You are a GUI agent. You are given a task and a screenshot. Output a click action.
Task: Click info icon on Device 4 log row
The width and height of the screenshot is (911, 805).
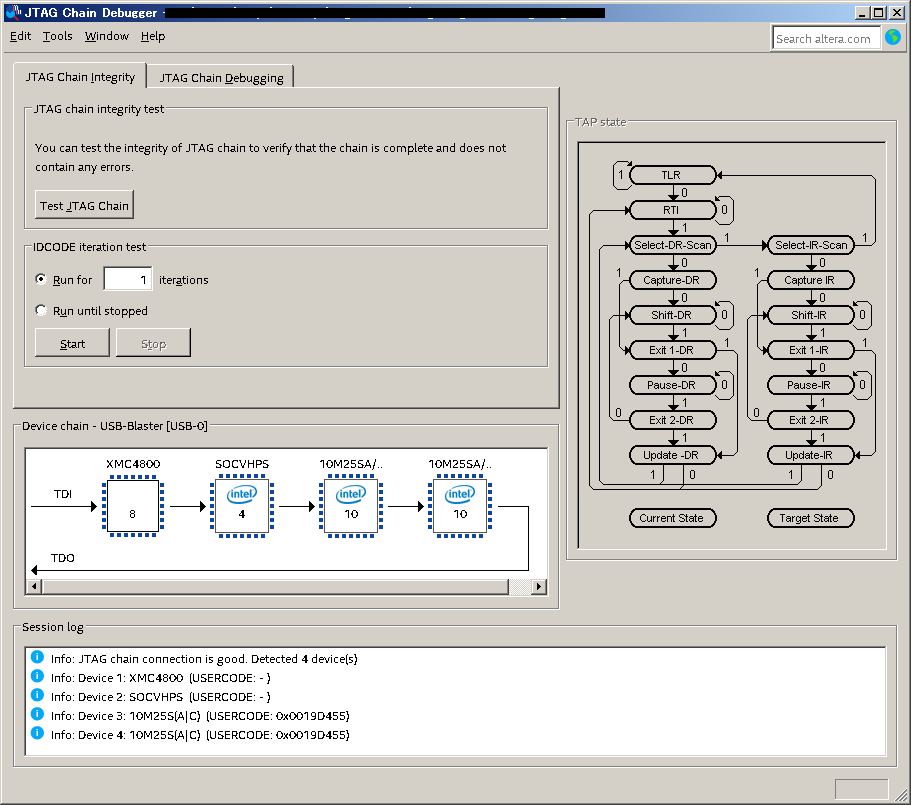point(37,733)
